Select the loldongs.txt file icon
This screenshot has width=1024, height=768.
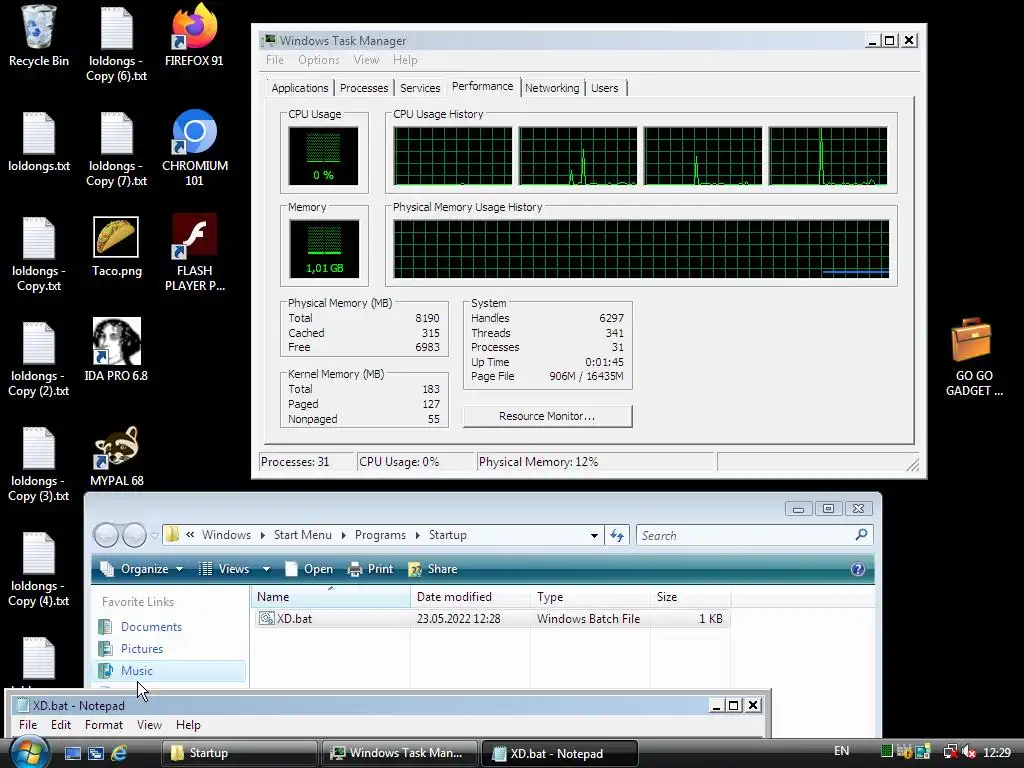pyautogui.click(x=39, y=142)
